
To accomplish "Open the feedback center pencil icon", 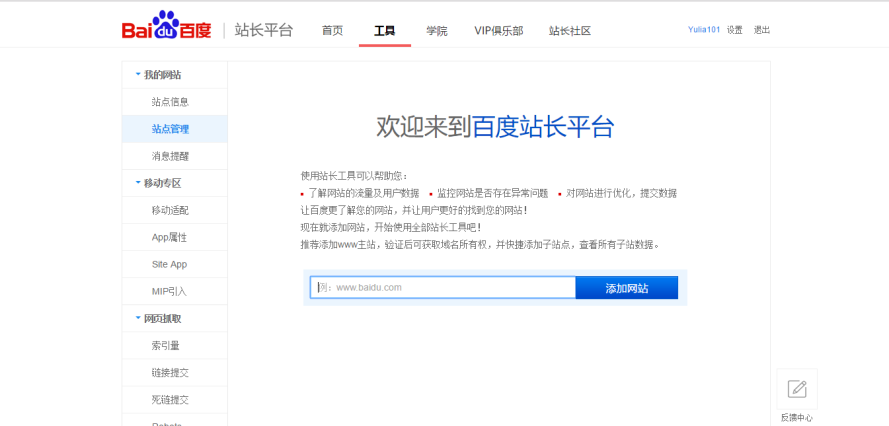I will pyautogui.click(x=797, y=389).
